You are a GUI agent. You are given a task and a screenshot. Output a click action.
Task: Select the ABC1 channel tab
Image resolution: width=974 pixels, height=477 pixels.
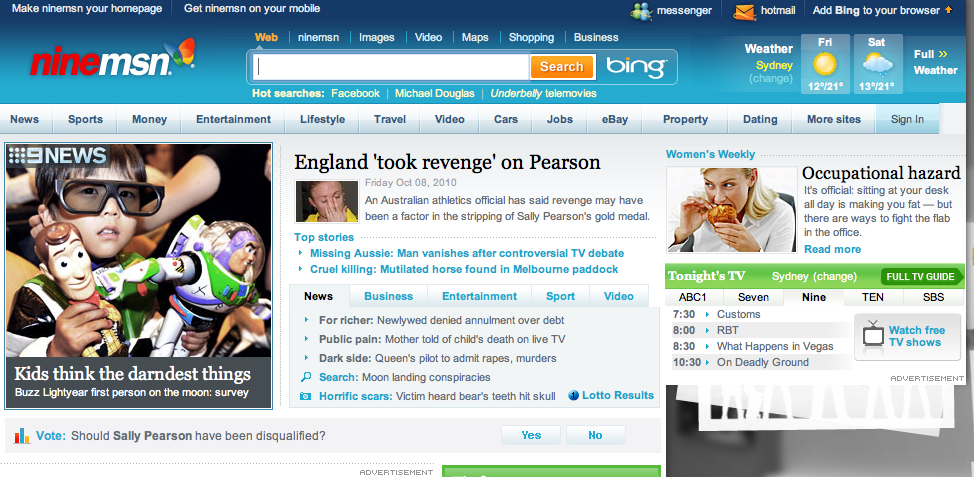(x=693, y=297)
